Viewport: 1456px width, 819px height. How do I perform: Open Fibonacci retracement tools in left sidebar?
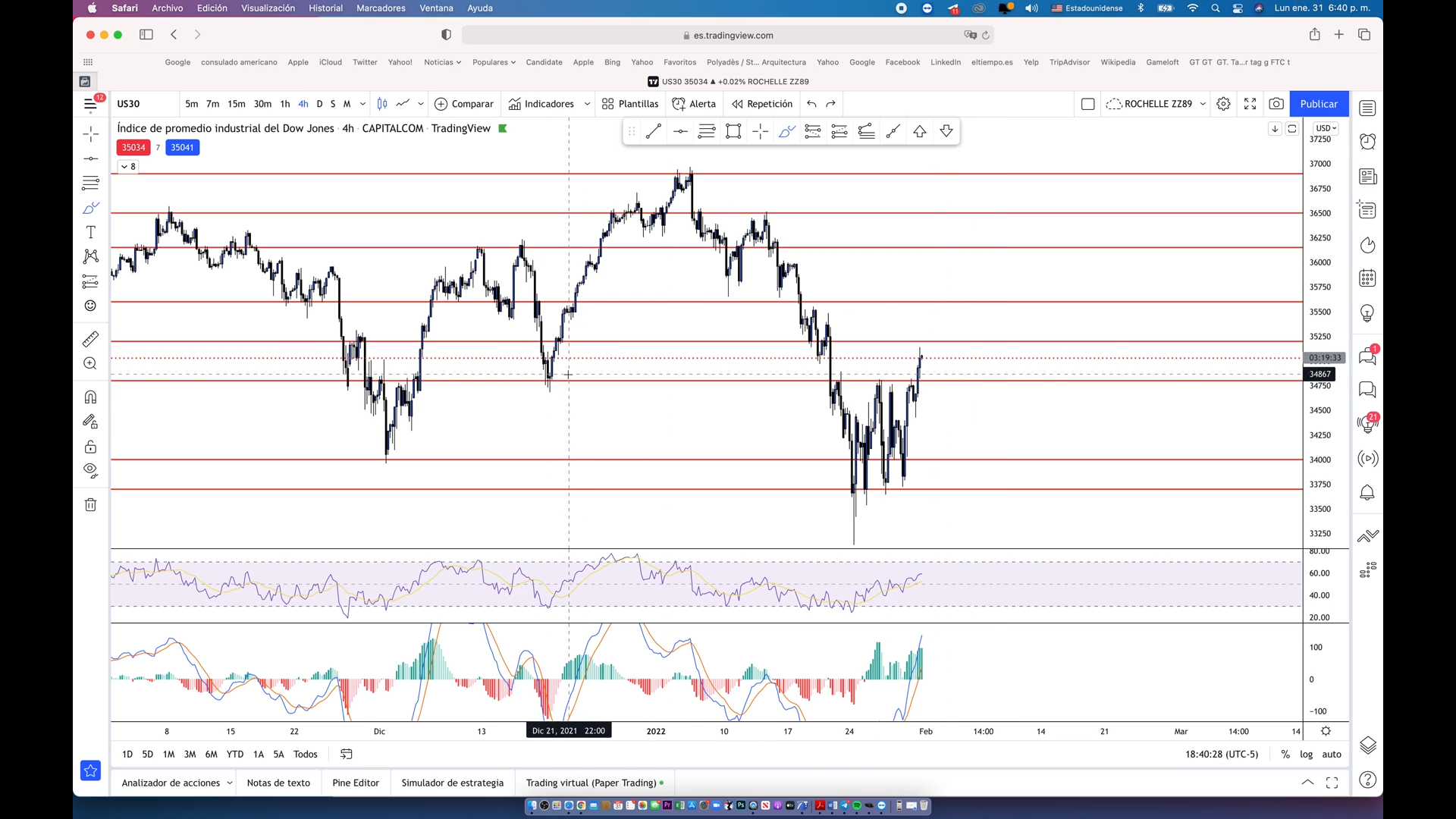(x=91, y=183)
